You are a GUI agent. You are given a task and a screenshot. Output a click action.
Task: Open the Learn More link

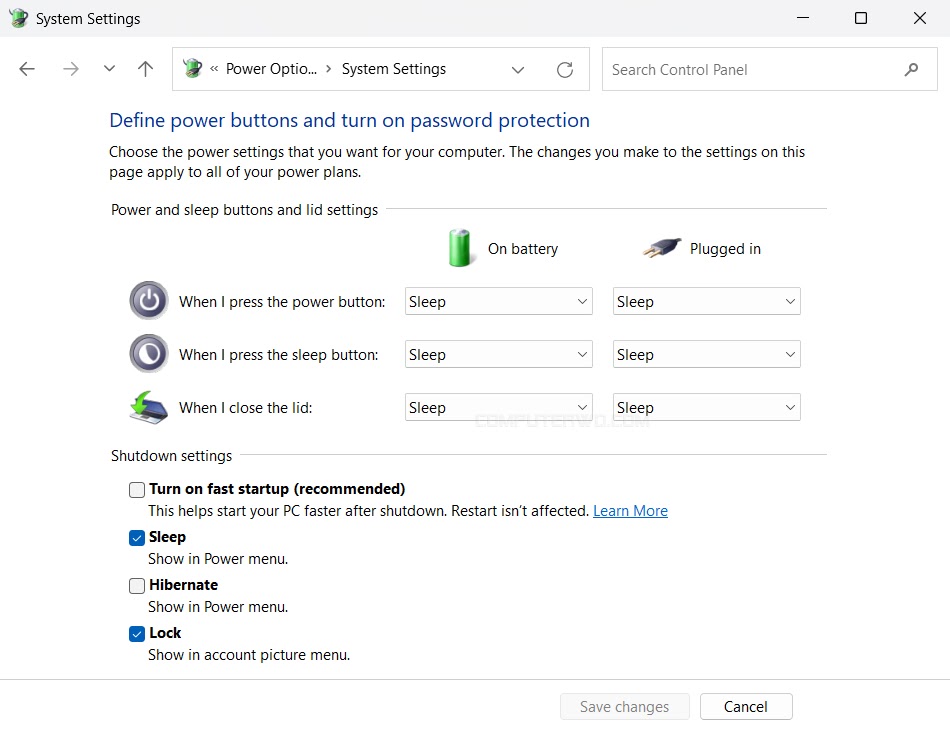(x=630, y=511)
